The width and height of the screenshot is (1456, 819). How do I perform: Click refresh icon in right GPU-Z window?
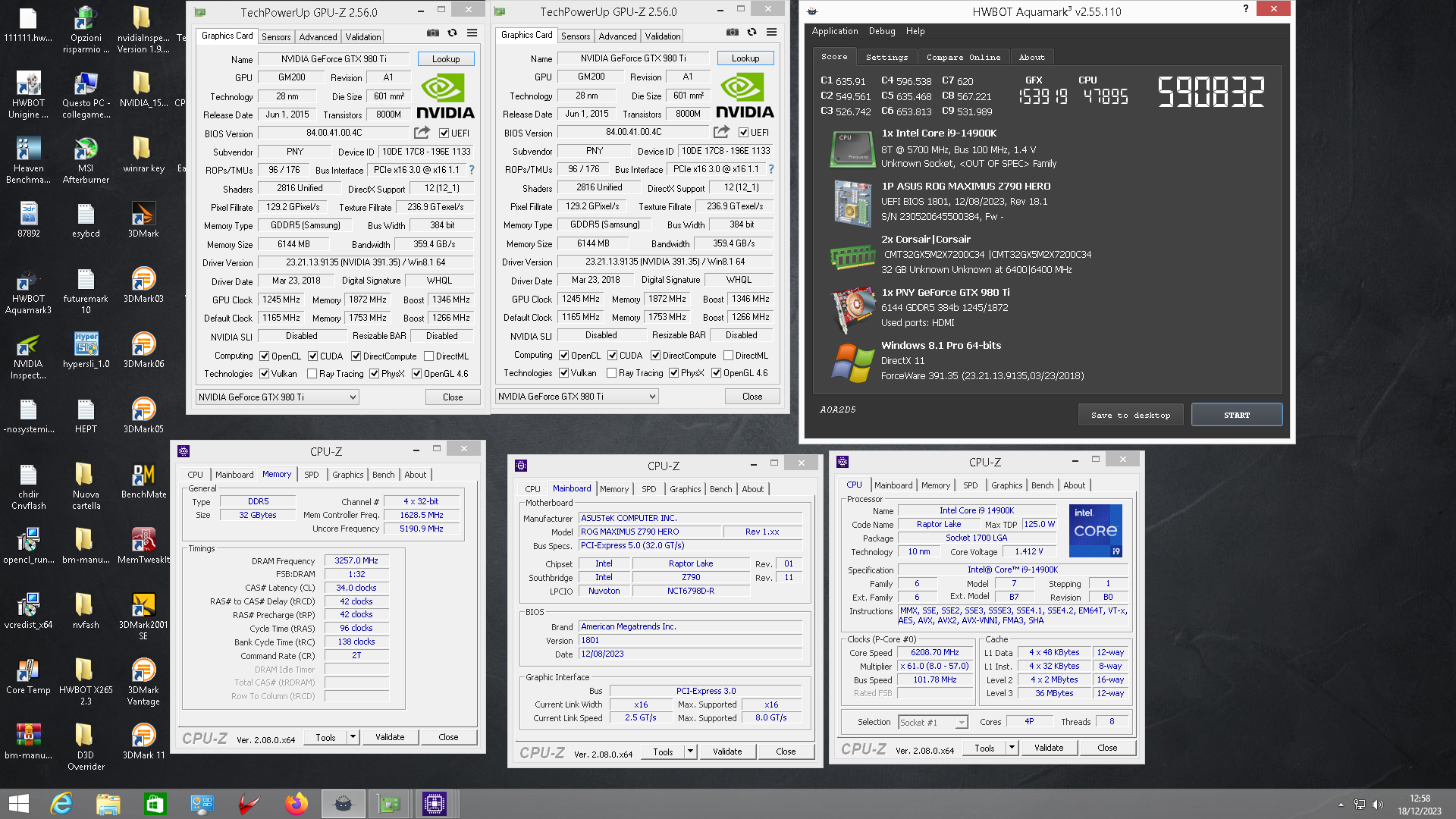pyautogui.click(x=752, y=33)
